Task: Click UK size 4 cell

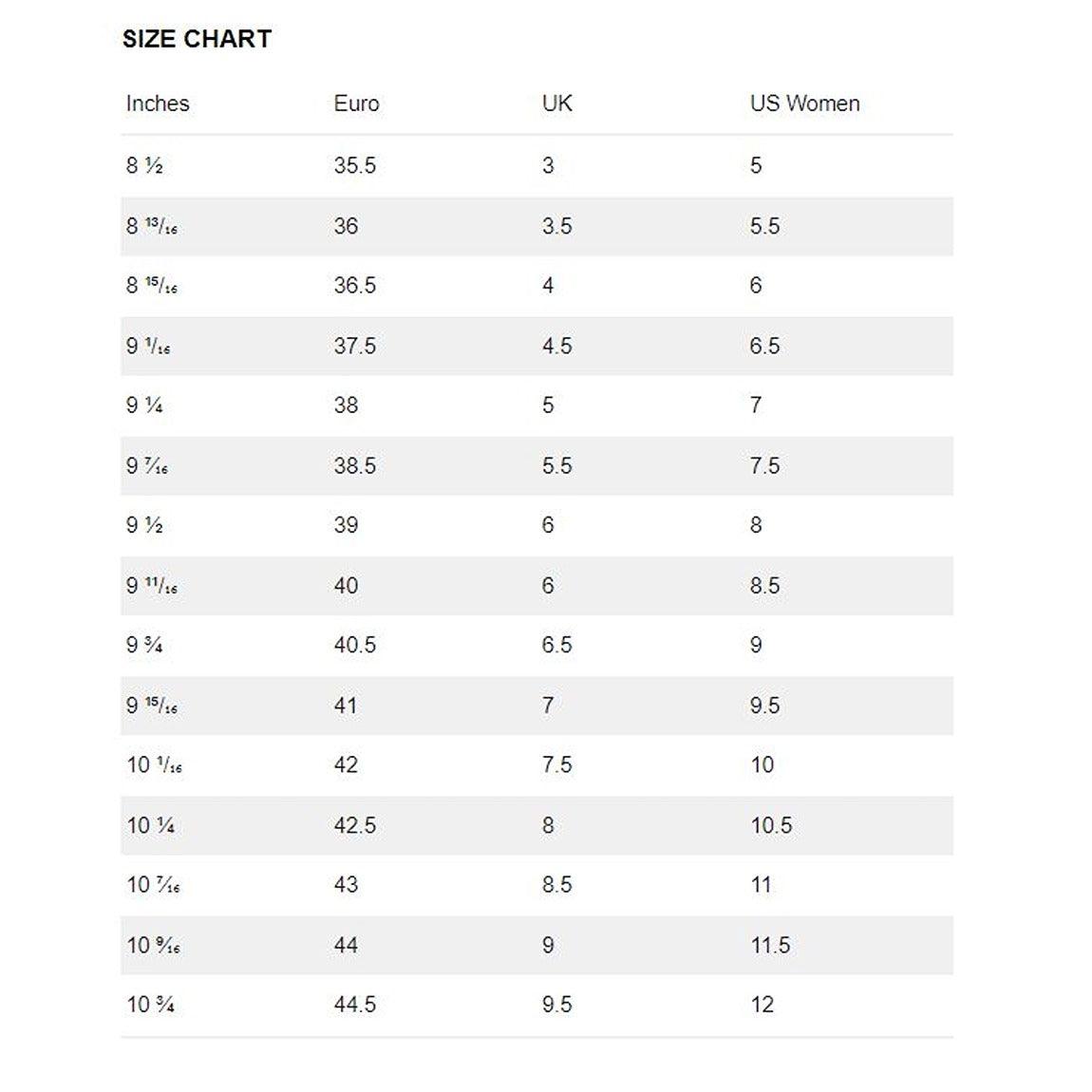Action: coord(548,285)
